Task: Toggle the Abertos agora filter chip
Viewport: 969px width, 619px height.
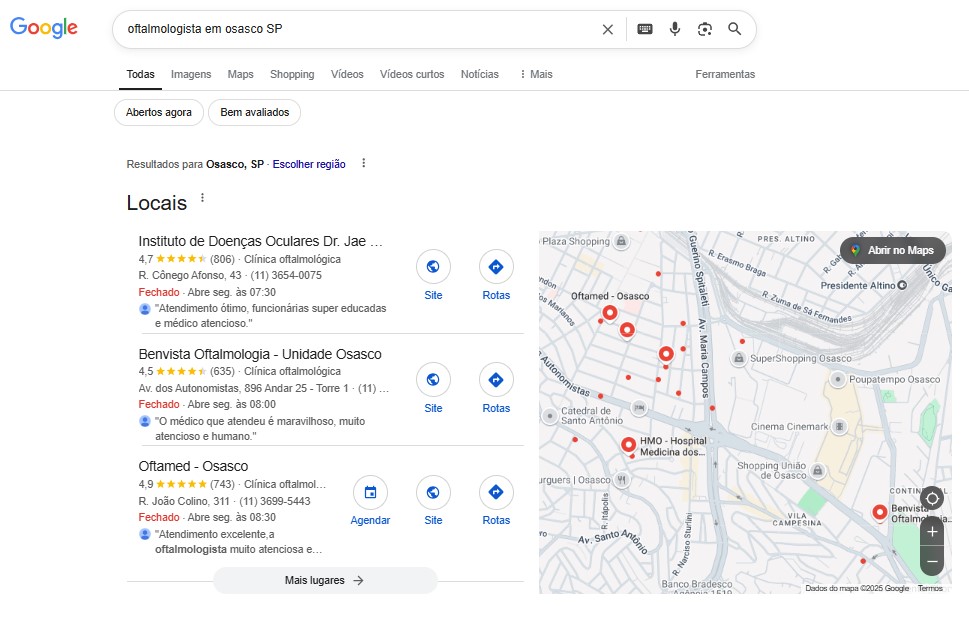Action: 159,112
